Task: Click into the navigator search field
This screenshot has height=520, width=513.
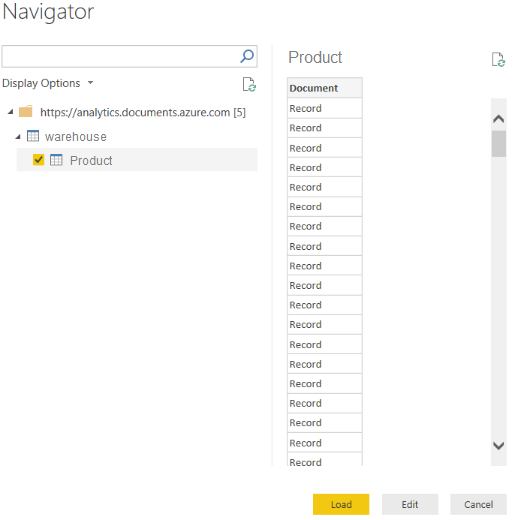Action: click(x=120, y=56)
